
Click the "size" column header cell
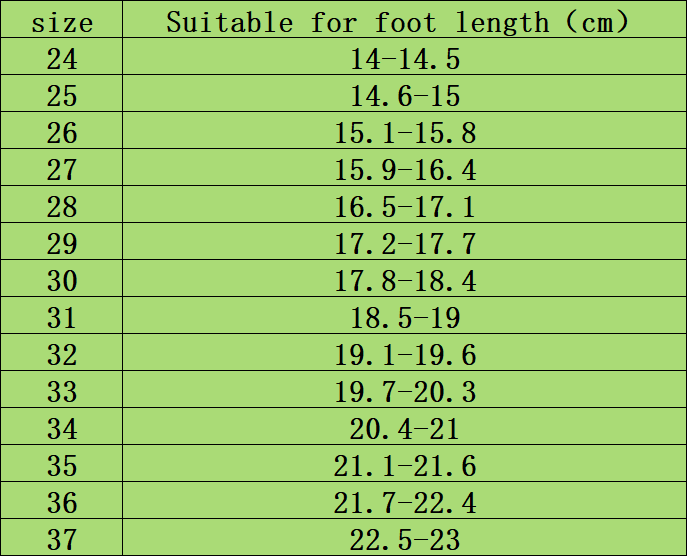[x=62, y=22]
